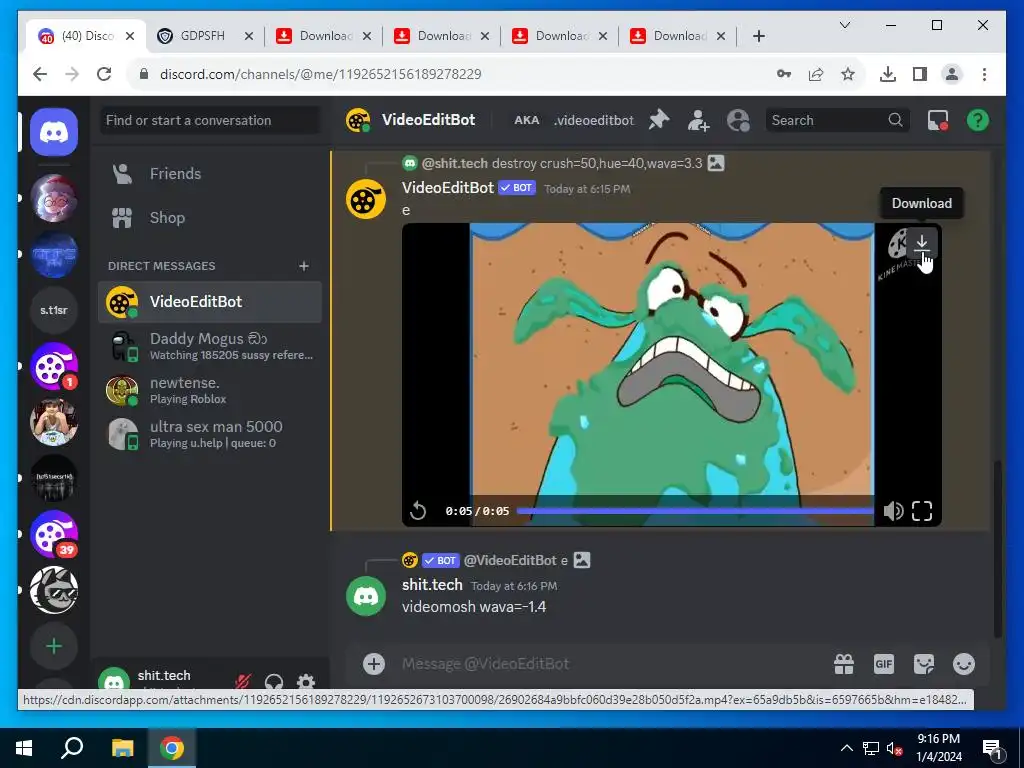Open pinned messages icon
The image size is (1024, 768).
tap(659, 120)
